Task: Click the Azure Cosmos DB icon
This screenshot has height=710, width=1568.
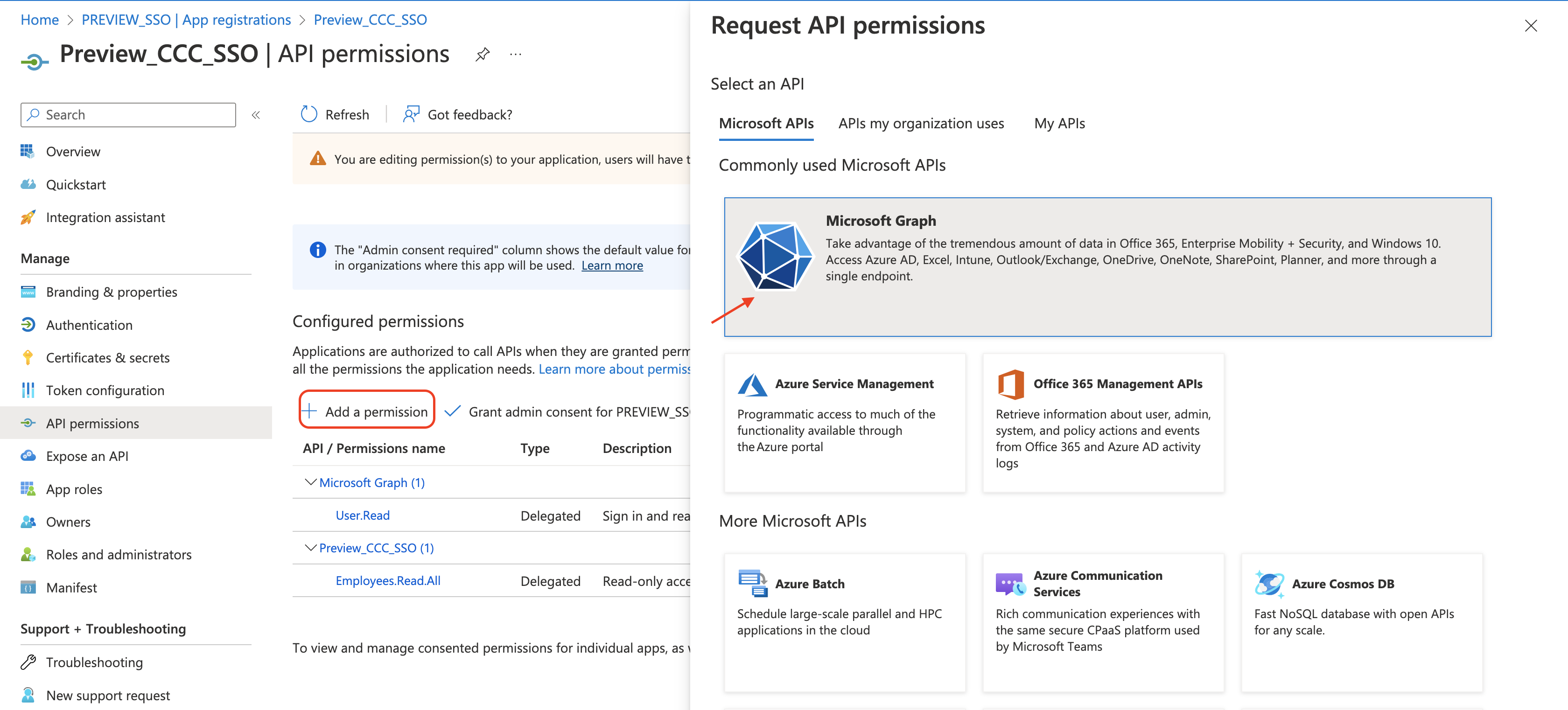Action: tap(1269, 584)
